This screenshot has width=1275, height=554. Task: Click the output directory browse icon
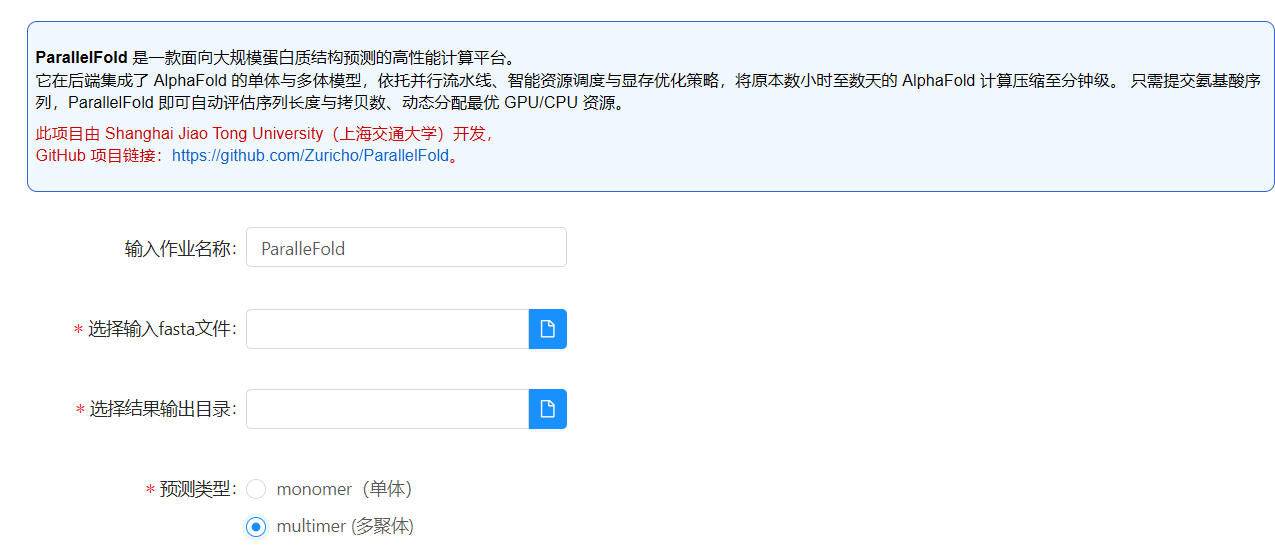tap(547, 409)
